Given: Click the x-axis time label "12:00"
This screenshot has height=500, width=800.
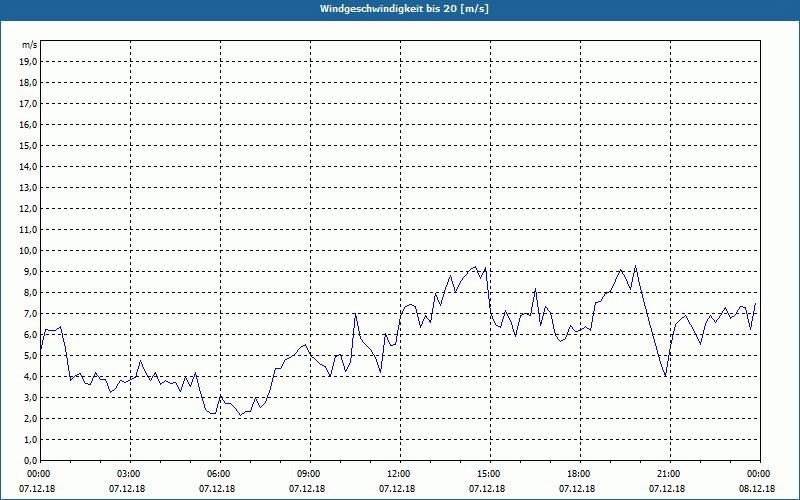Looking at the screenshot, I should click(398, 474).
